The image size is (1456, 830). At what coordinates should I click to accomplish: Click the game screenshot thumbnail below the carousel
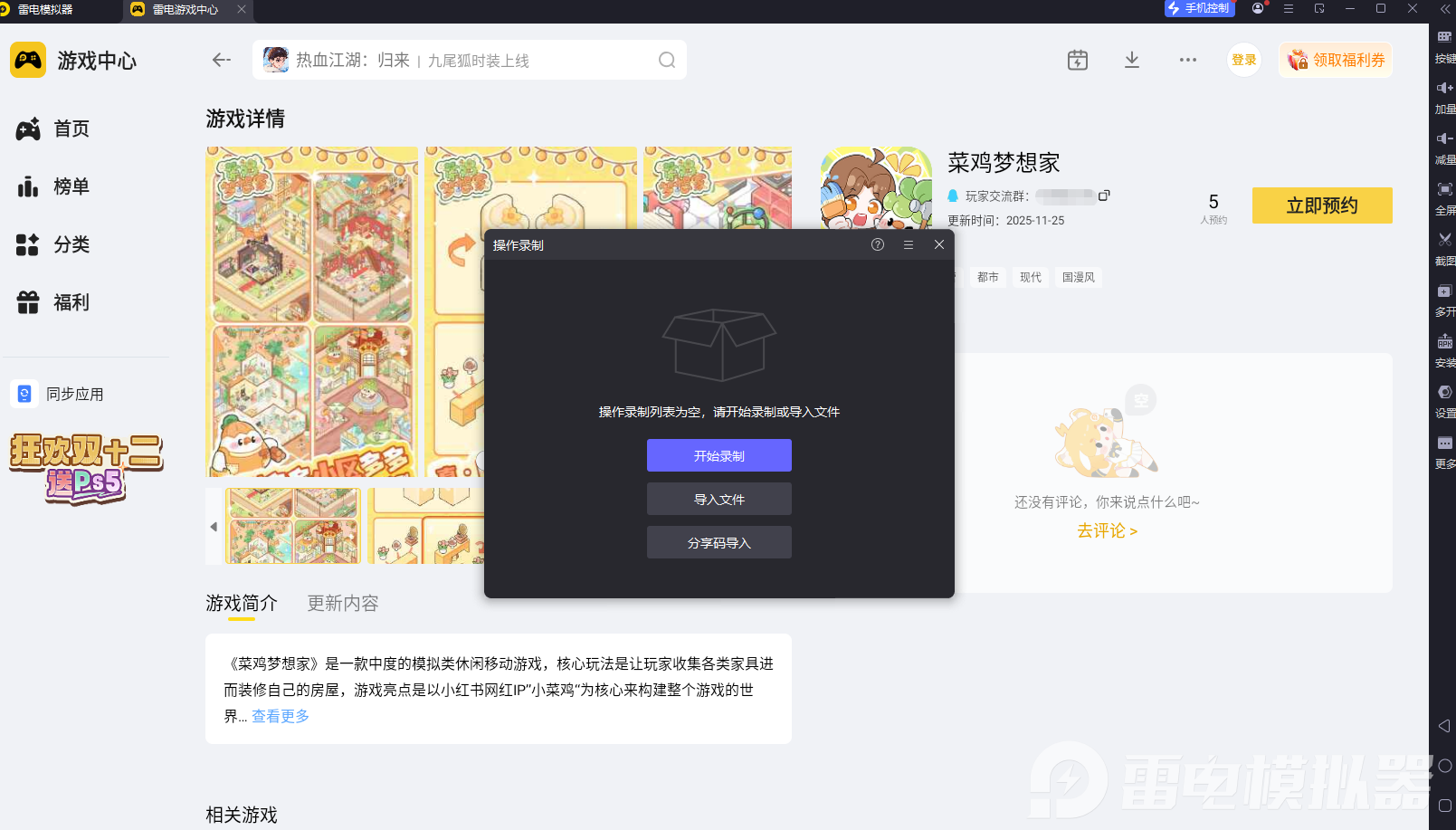[293, 526]
